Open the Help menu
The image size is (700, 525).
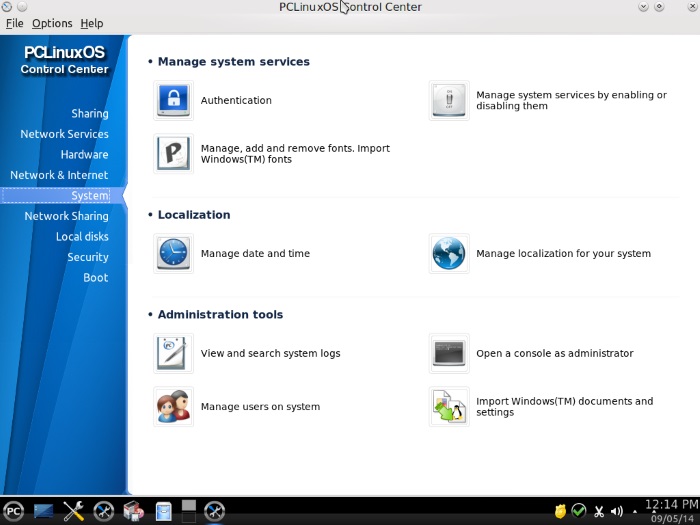point(91,23)
